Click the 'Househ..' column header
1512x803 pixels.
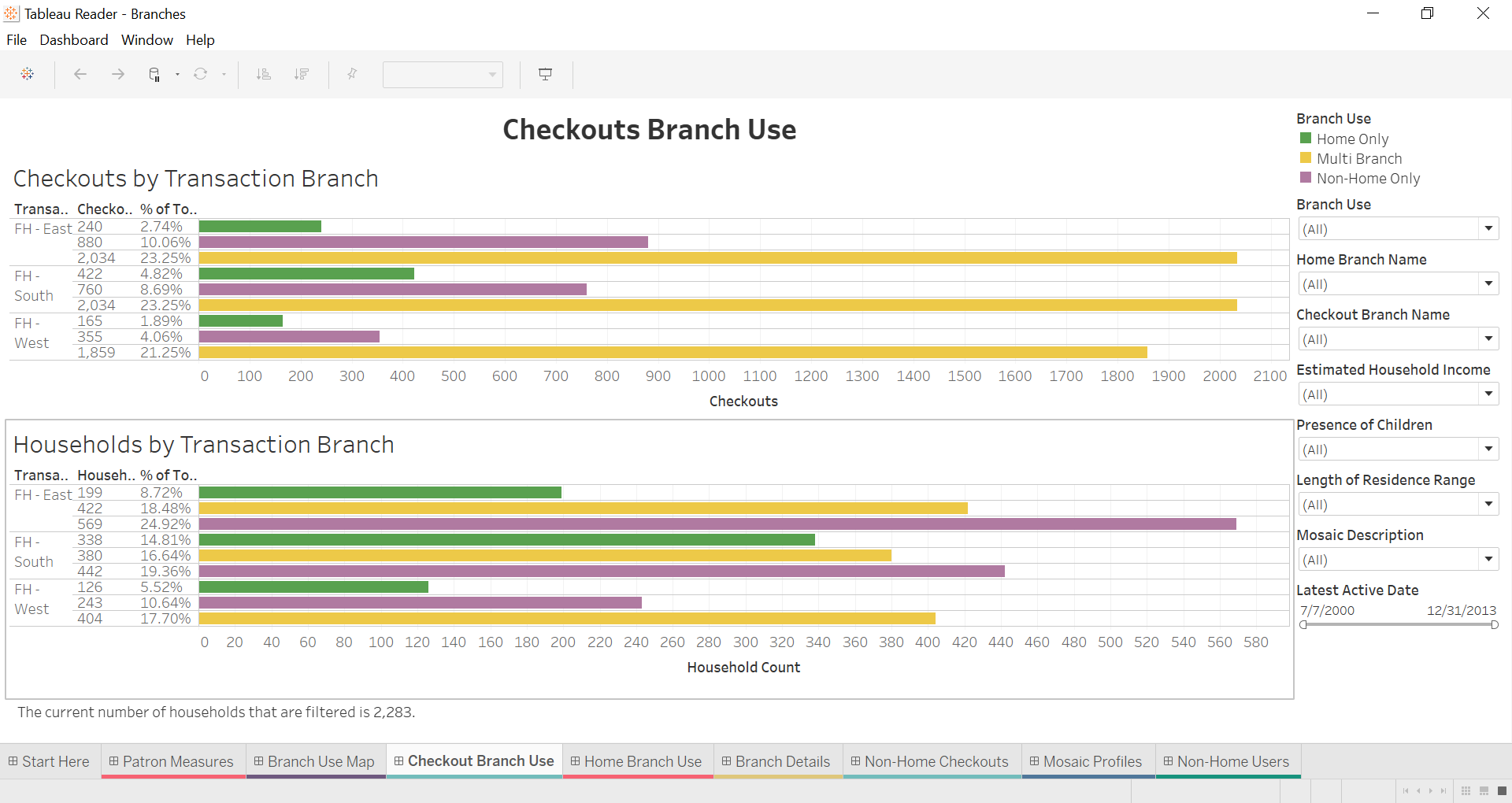coord(106,476)
